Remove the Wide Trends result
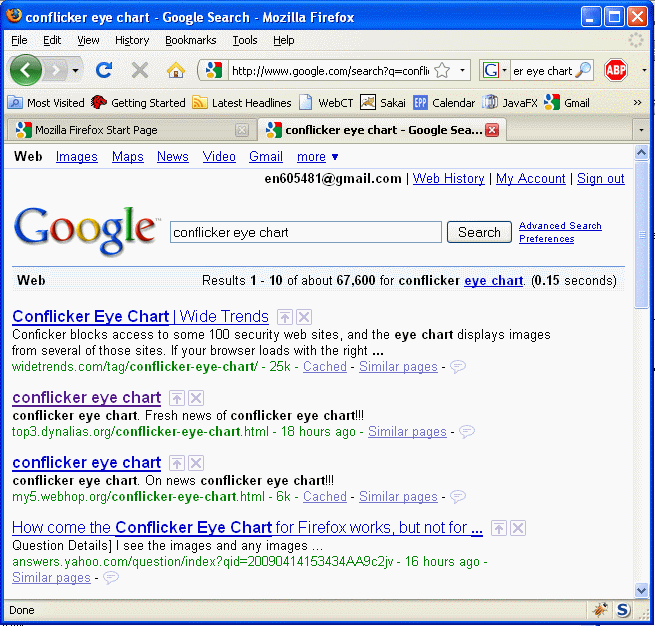The width and height of the screenshot is (655, 626). pyautogui.click(x=304, y=317)
